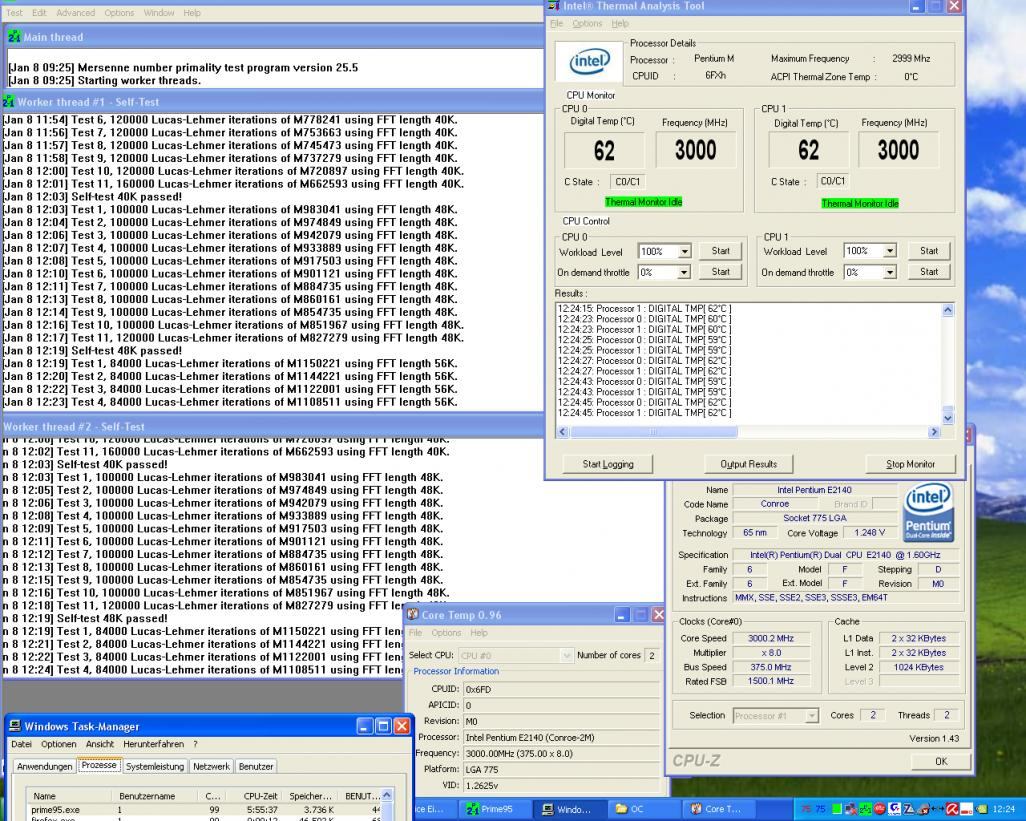Open the CPU-Z Selection processor dropdown
The height and width of the screenshot is (821, 1026).
click(x=811, y=716)
